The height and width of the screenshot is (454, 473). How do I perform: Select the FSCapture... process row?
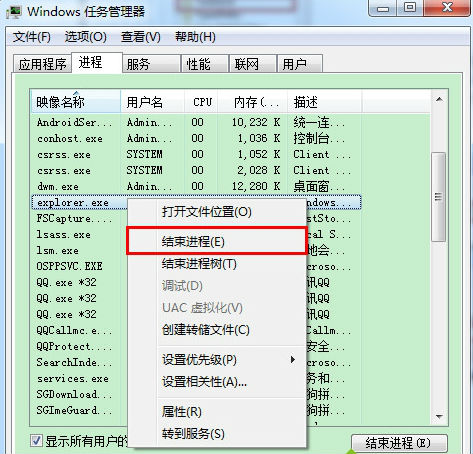click(79, 218)
